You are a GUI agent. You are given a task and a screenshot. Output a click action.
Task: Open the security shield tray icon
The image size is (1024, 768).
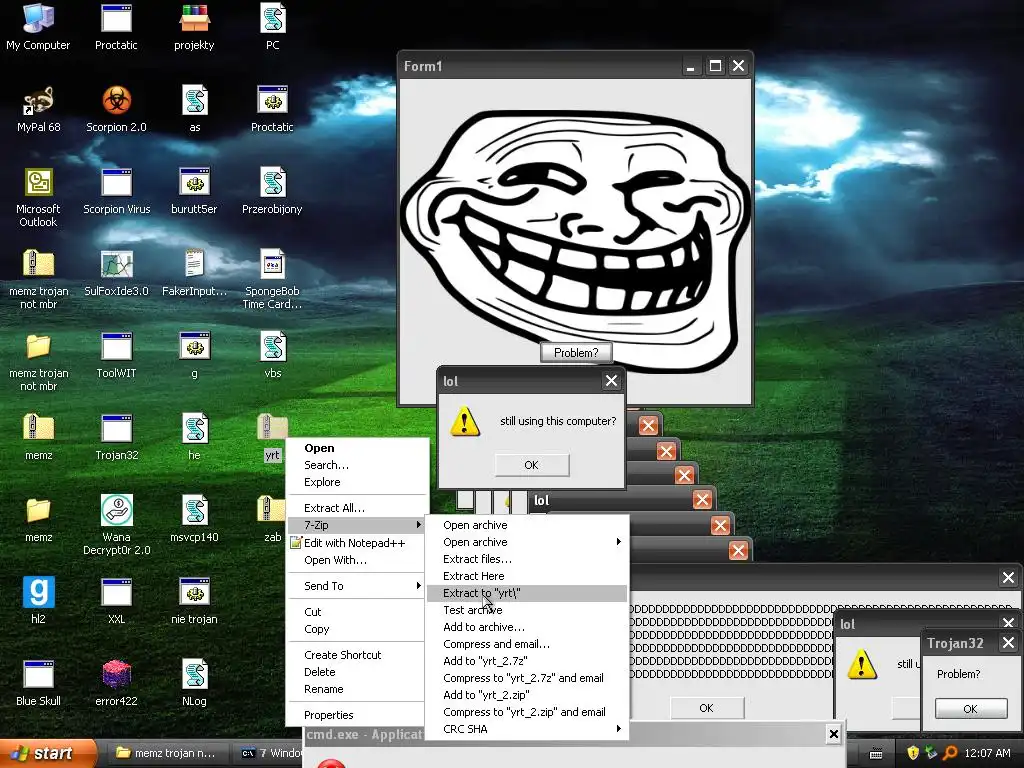pos(913,753)
